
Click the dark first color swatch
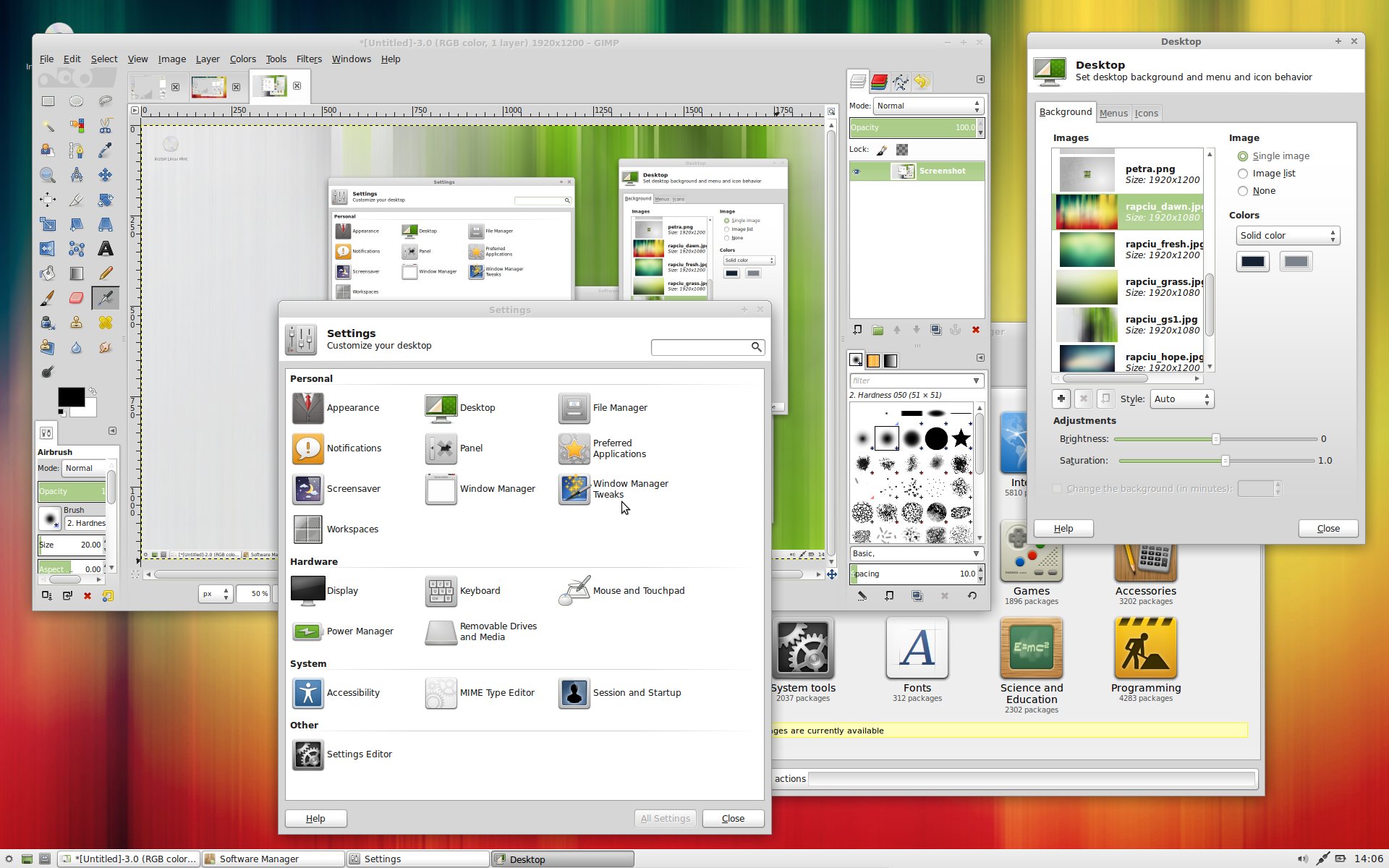pyautogui.click(x=1253, y=262)
